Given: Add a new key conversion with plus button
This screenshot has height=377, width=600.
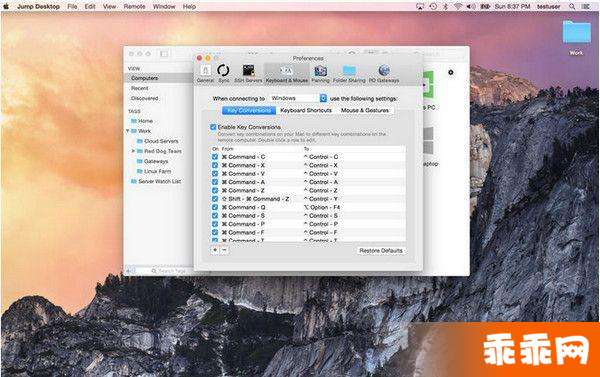Looking at the screenshot, I should pos(215,250).
